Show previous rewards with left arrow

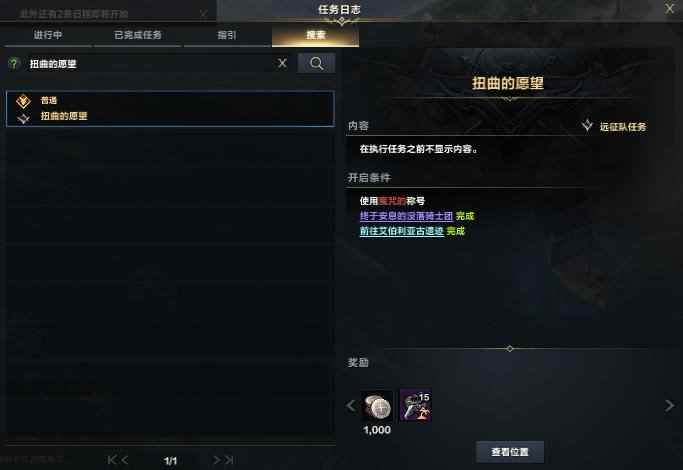351,406
